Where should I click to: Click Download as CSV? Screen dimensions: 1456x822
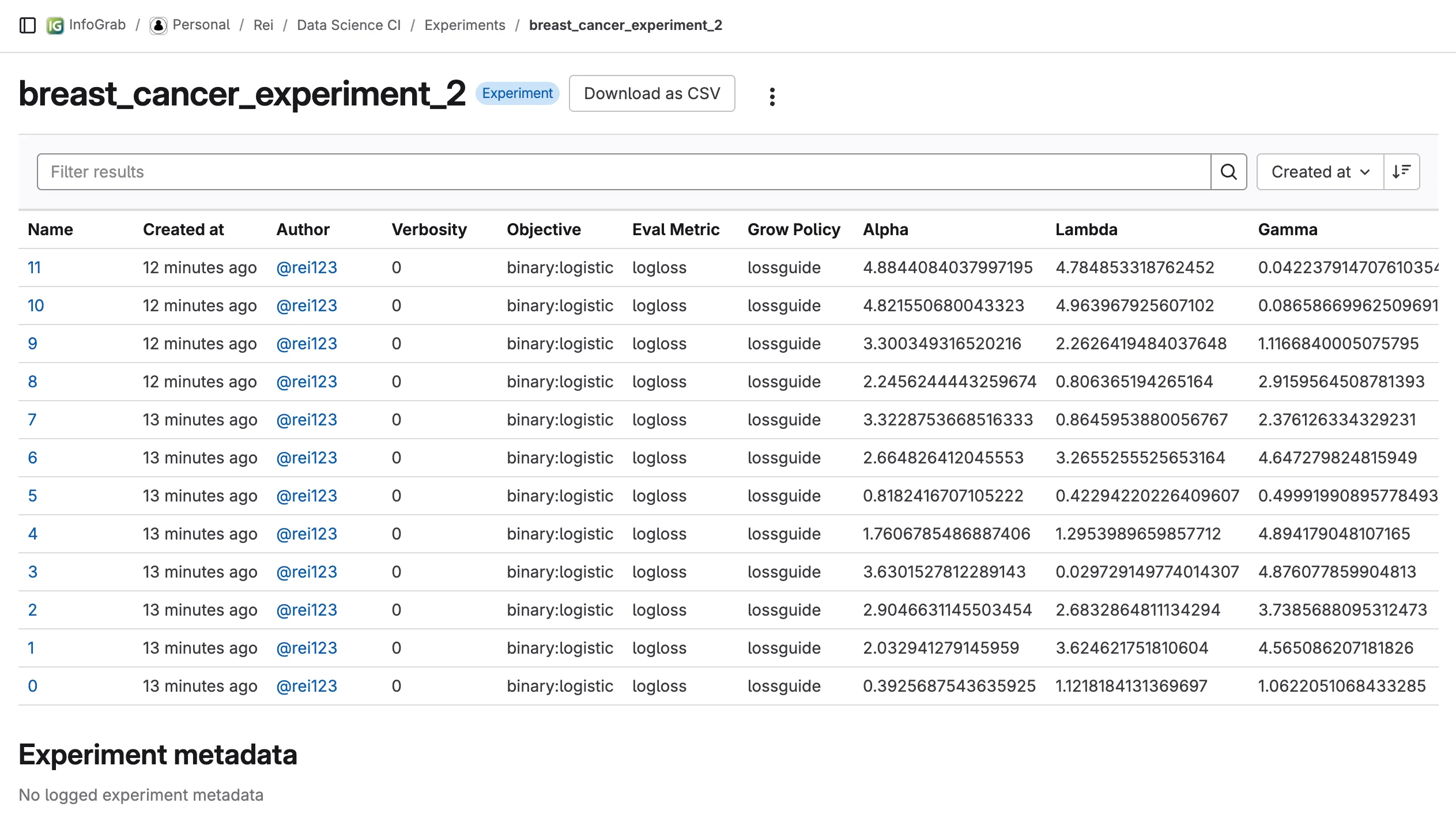[x=652, y=93]
